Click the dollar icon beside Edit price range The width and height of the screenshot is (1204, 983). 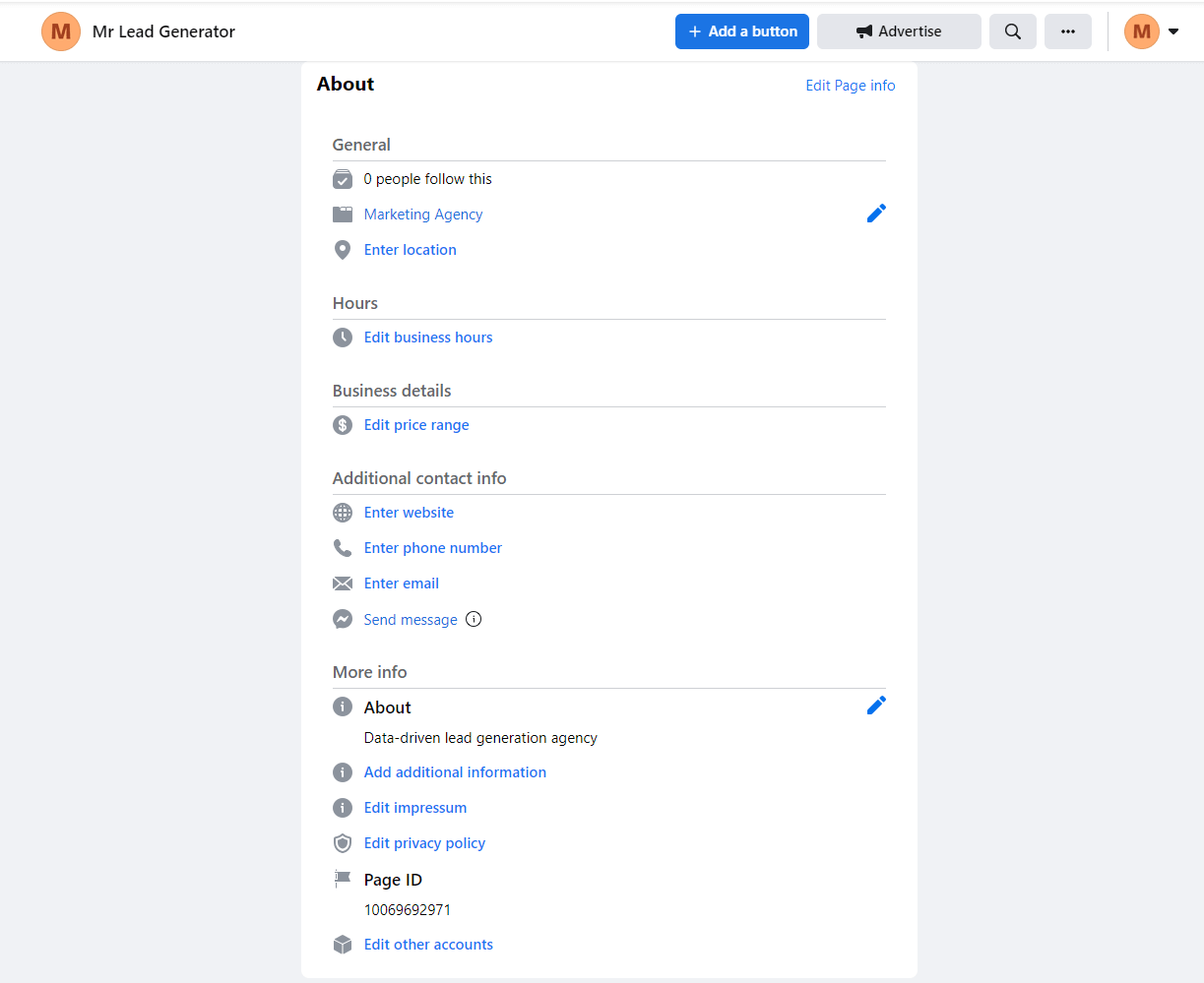(x=343, y=424)
